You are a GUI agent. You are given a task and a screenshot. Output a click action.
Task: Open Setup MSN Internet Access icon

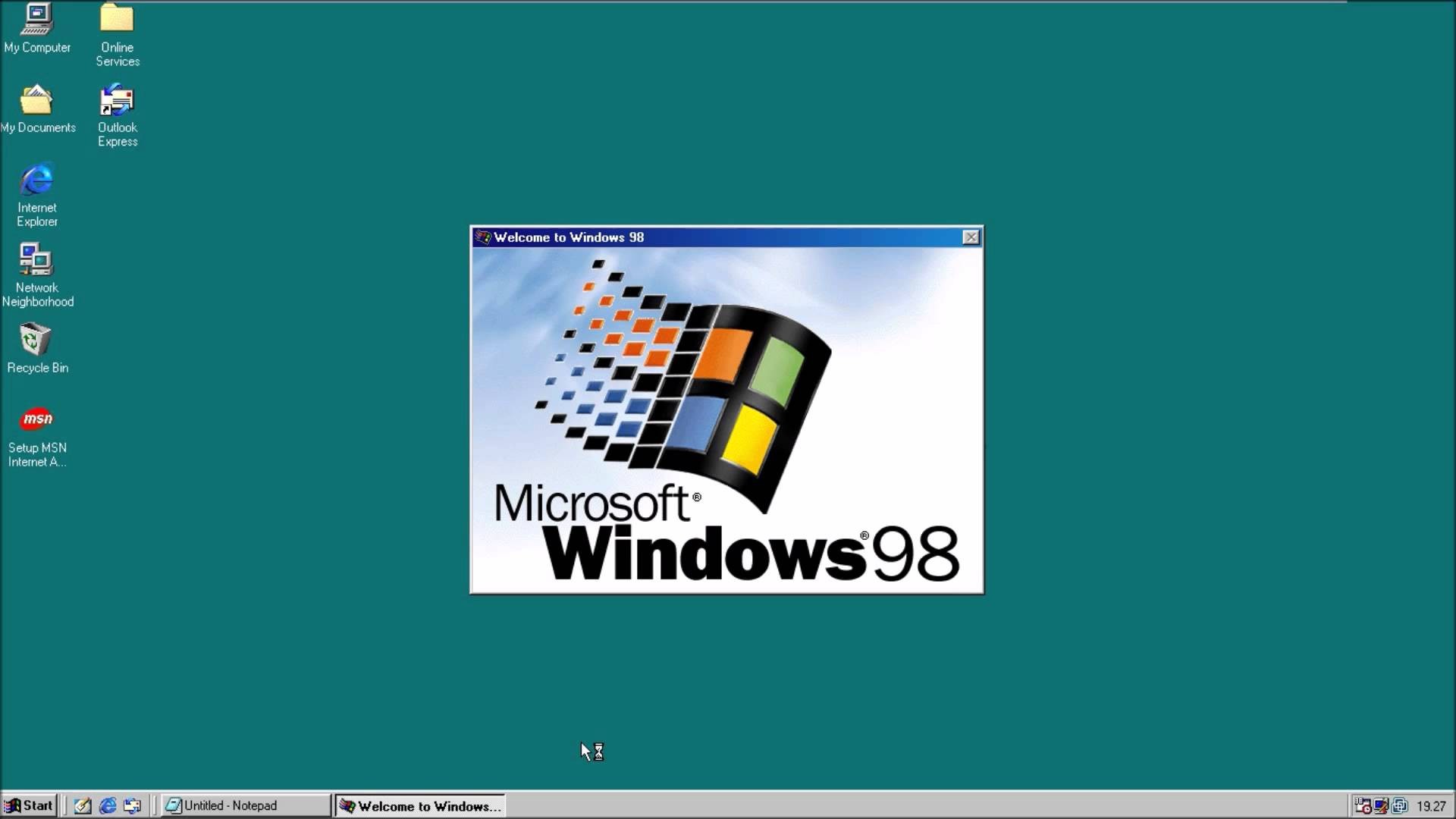(37, 419)
